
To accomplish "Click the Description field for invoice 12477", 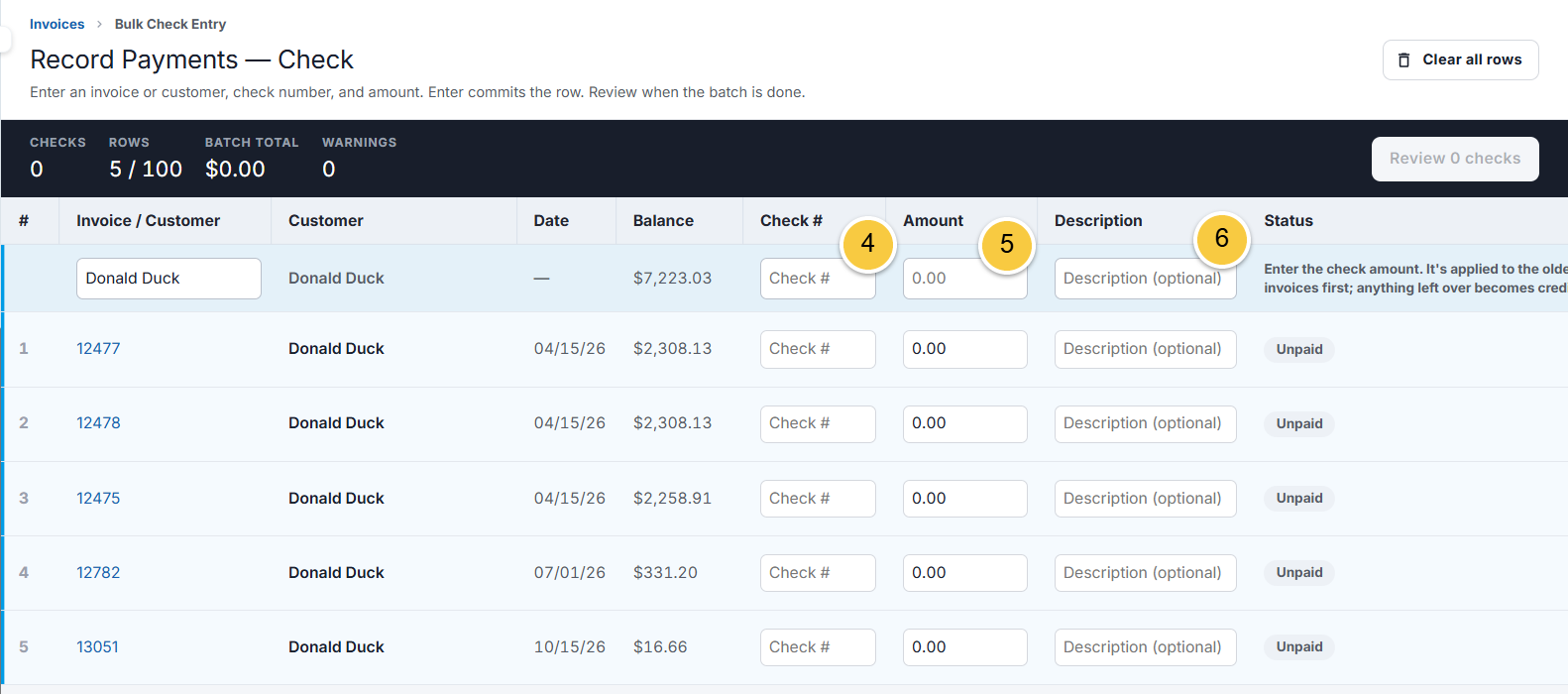I will [x=1145, y=349].
